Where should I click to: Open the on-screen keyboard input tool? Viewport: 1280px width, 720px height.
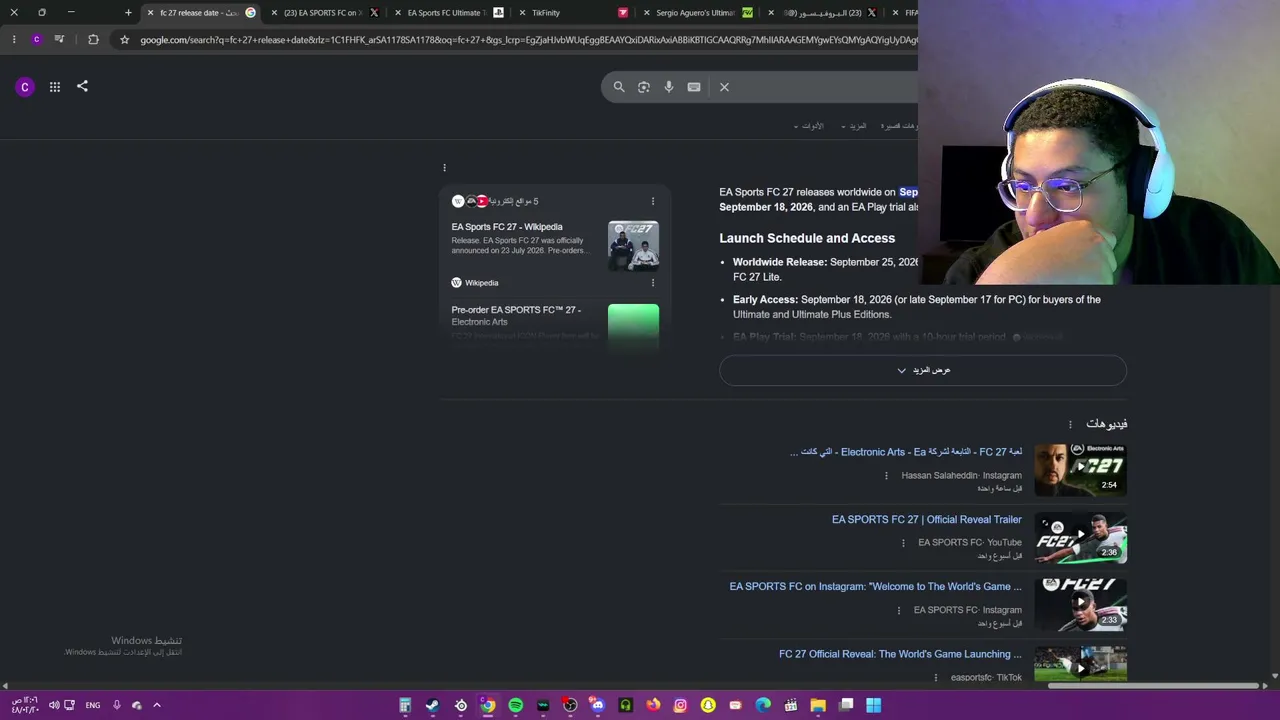pyautogui.click(x=694, y=87)
